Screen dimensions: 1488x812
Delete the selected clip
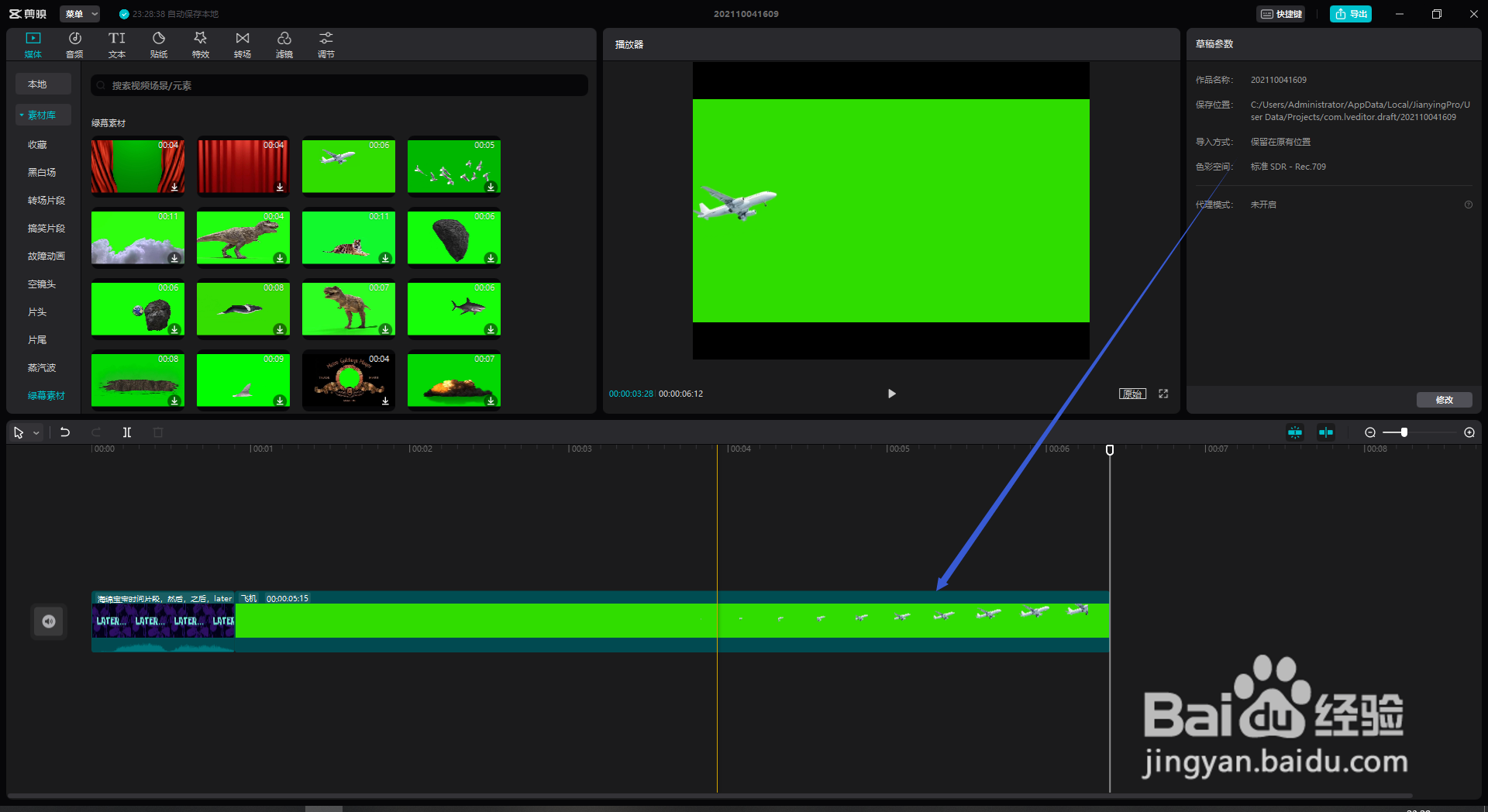tap(158, 432)
